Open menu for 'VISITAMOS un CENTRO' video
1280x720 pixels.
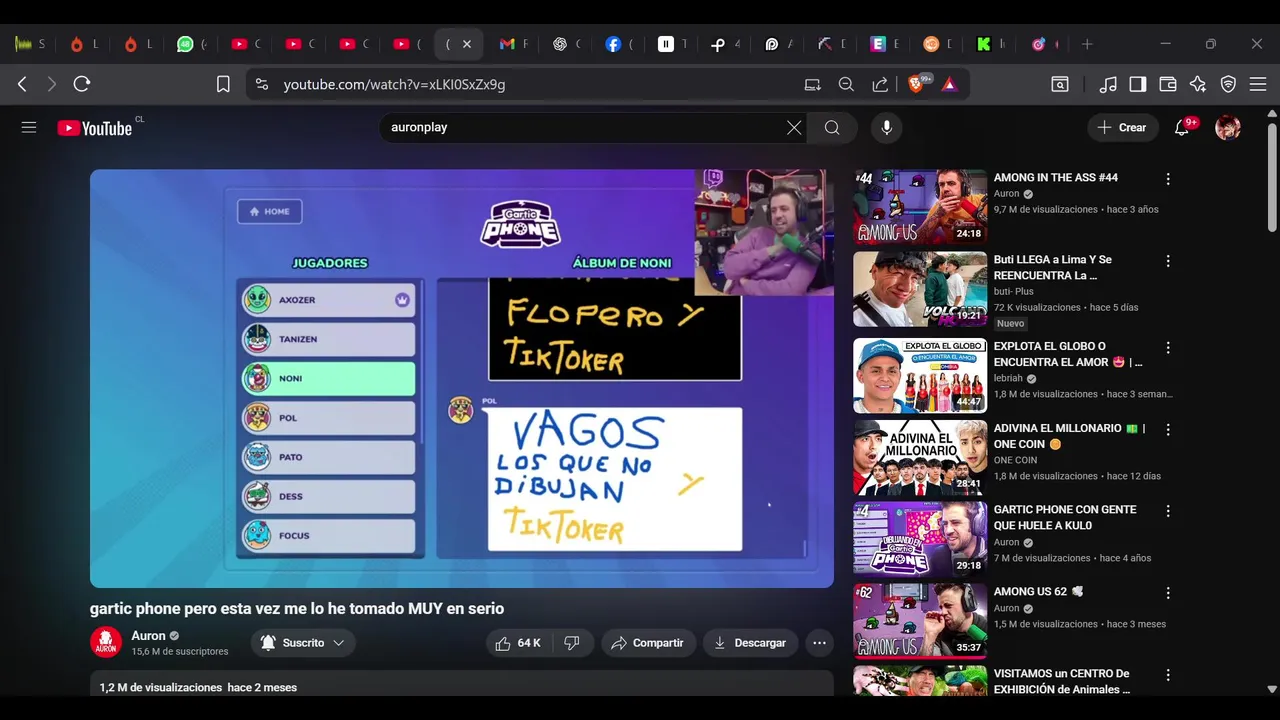pyautogui.click(x=1167, y=675)
